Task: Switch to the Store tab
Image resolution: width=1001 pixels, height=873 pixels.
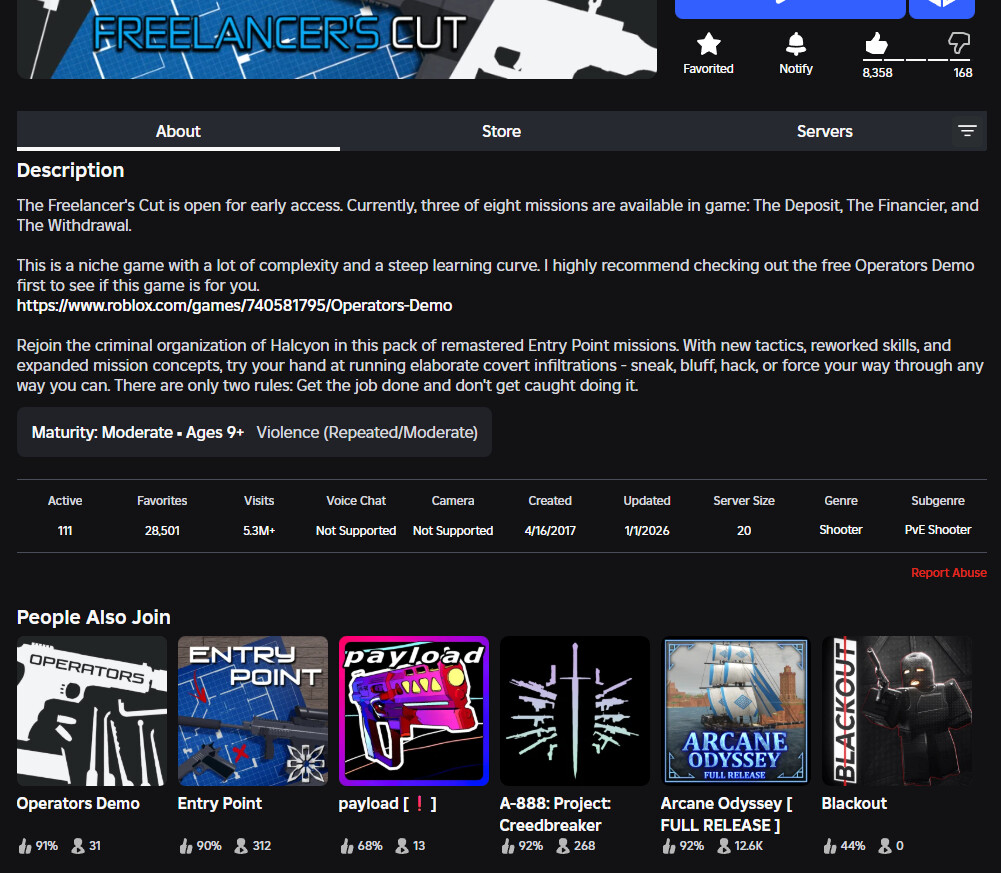Action: pyautogui.click(x=501, y=132)
